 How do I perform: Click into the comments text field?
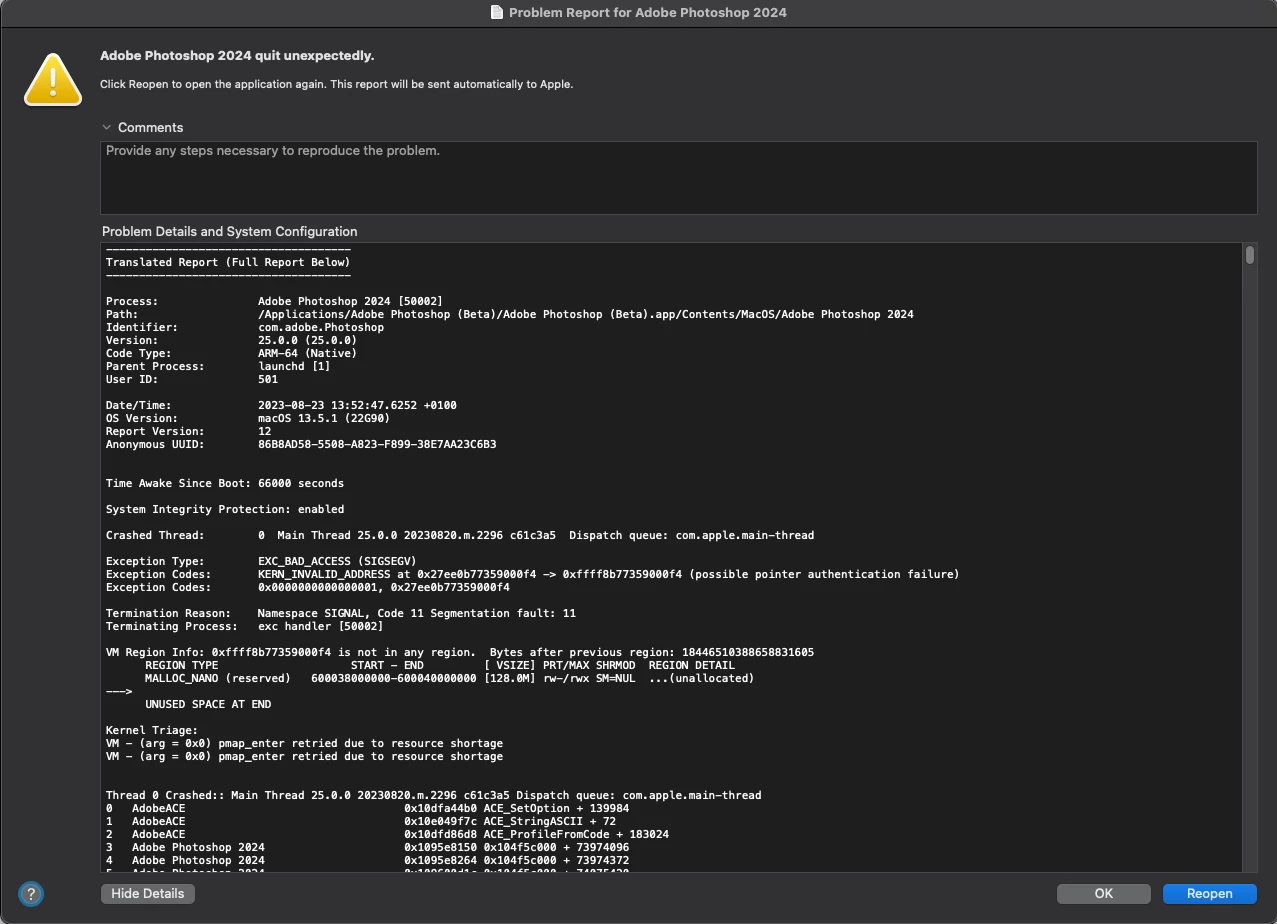point(679,177)
